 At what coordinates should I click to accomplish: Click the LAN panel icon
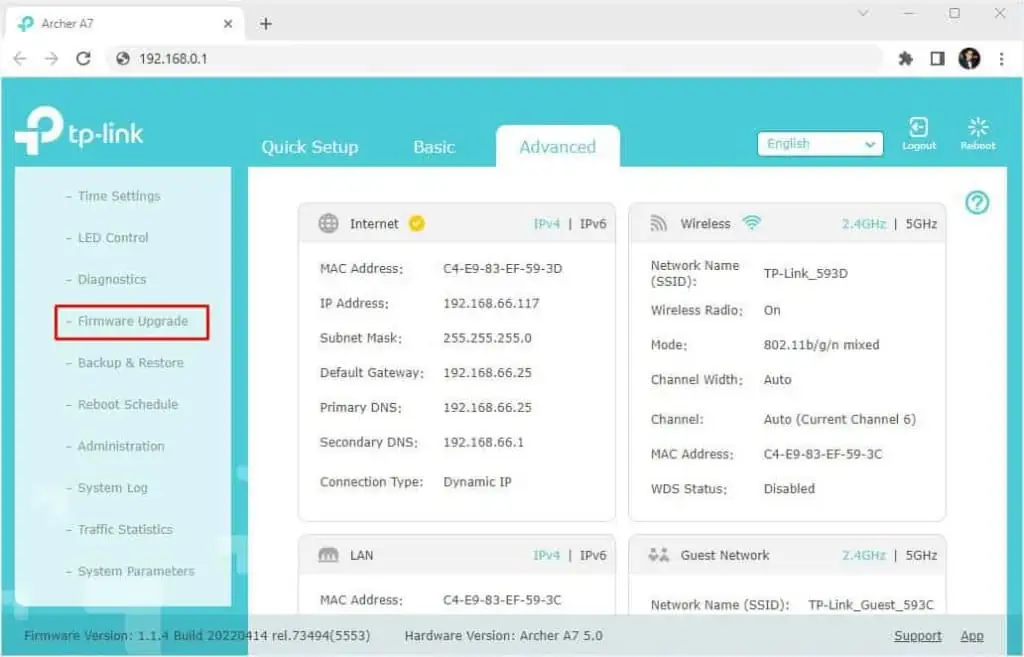330,555
